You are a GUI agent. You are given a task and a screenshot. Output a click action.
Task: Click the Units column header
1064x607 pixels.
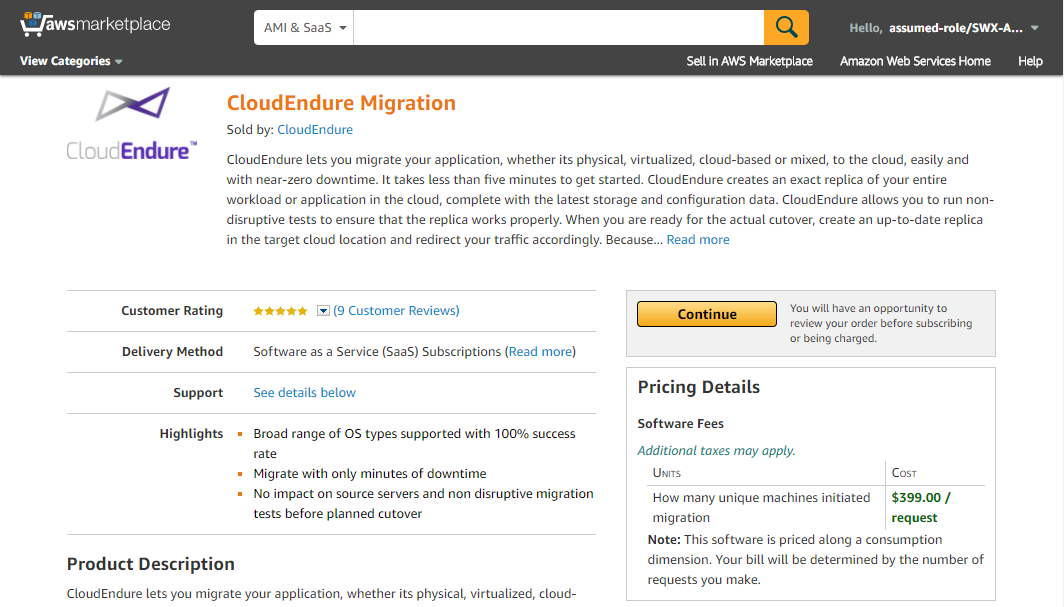[x=666, y=473]
